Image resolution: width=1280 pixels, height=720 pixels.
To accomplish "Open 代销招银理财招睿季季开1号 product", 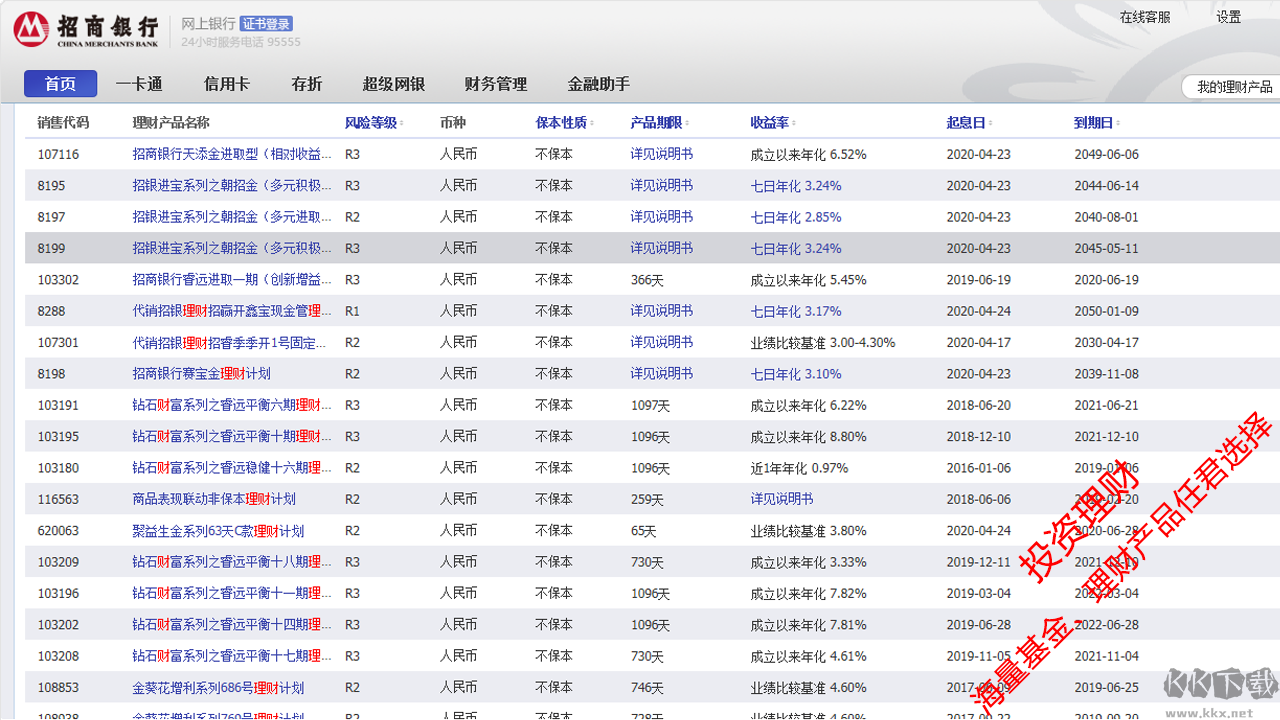I will pos(229,342).
